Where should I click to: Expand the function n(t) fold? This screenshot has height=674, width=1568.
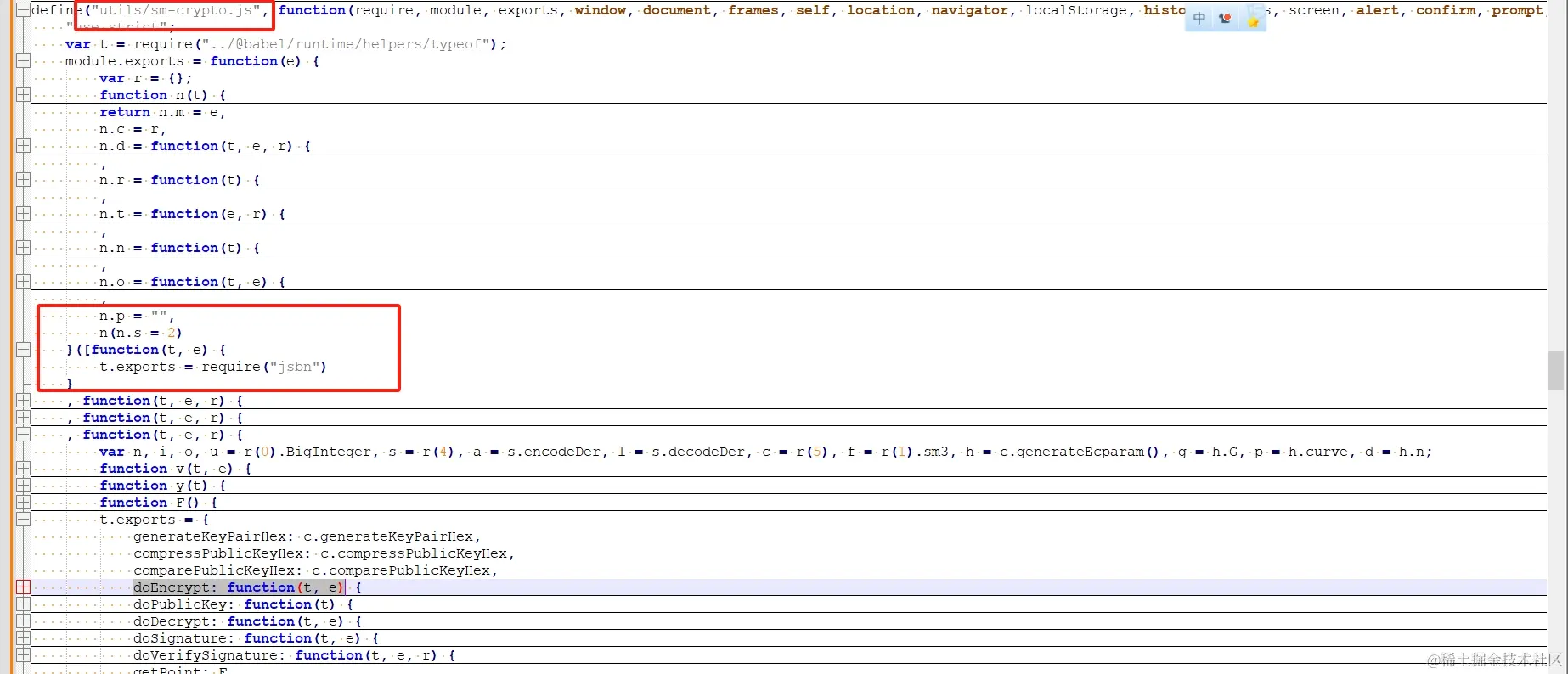click(23, 95)
